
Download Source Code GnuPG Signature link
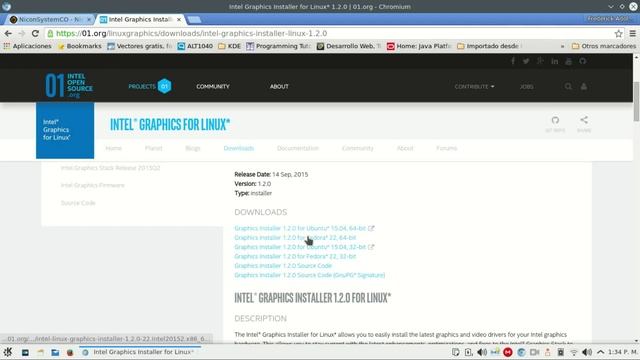pos(309,275)
